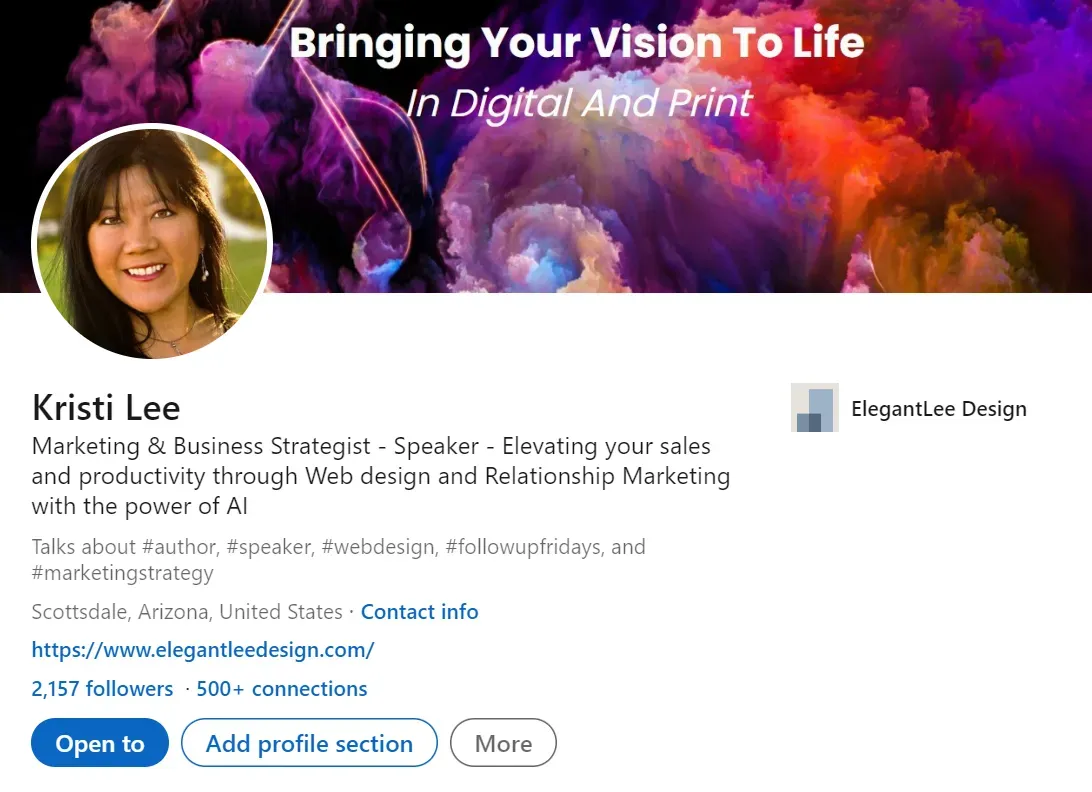Click the 'In Digital And Print' banner subtitle

coord(578,103)
